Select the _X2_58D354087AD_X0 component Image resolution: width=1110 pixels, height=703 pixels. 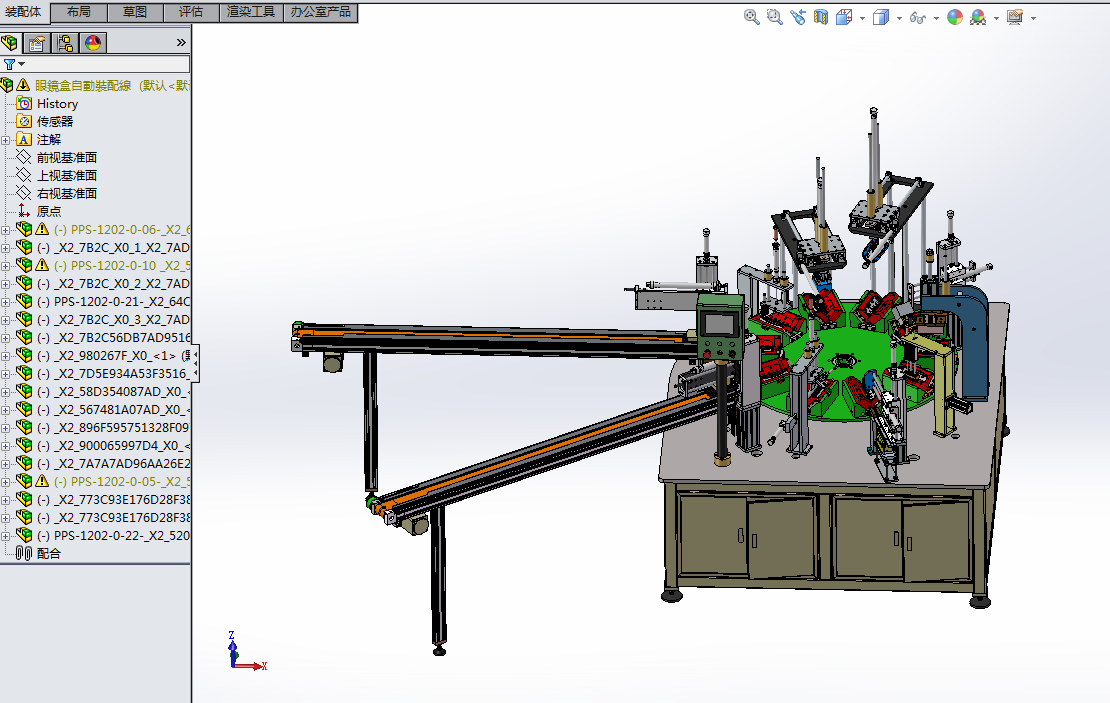tap(113, 391)
